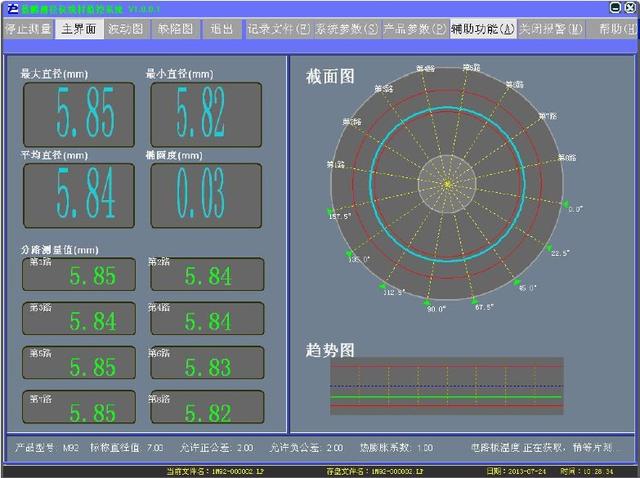The image size is (640, 478).
Task: Open the 产品参数(P) menu
Action: pos(415,29)
